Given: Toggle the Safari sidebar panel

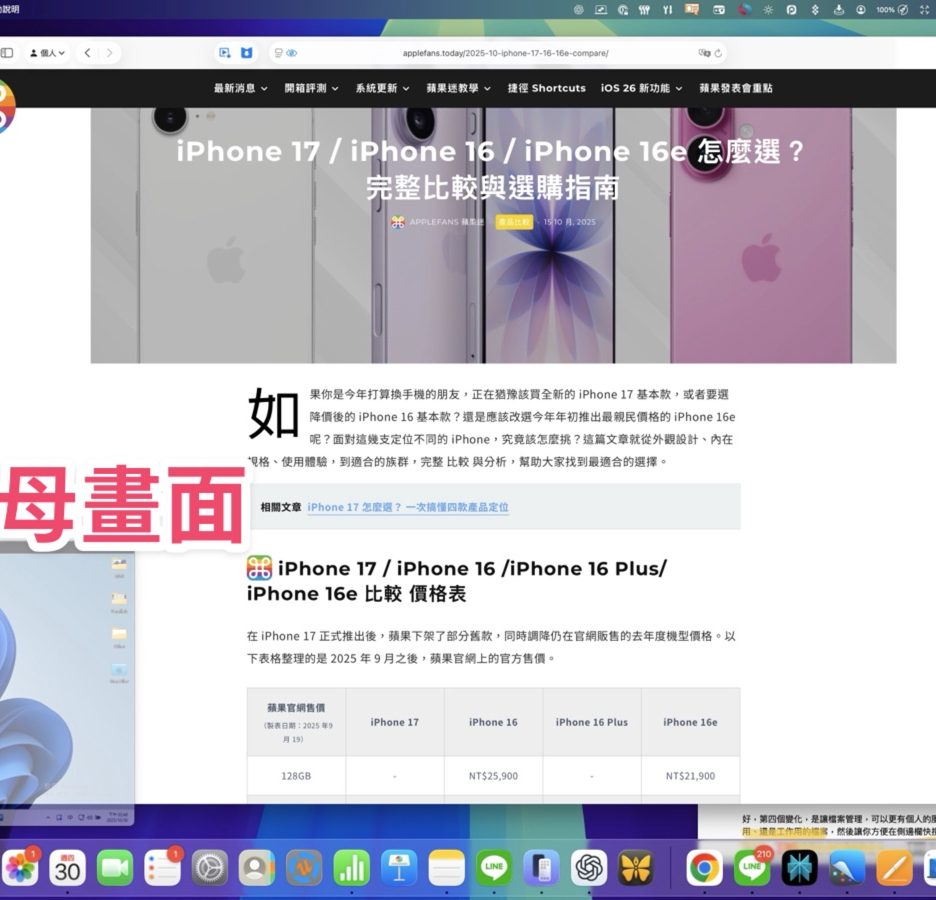Looking at the screenshot, I should [7, 53].
